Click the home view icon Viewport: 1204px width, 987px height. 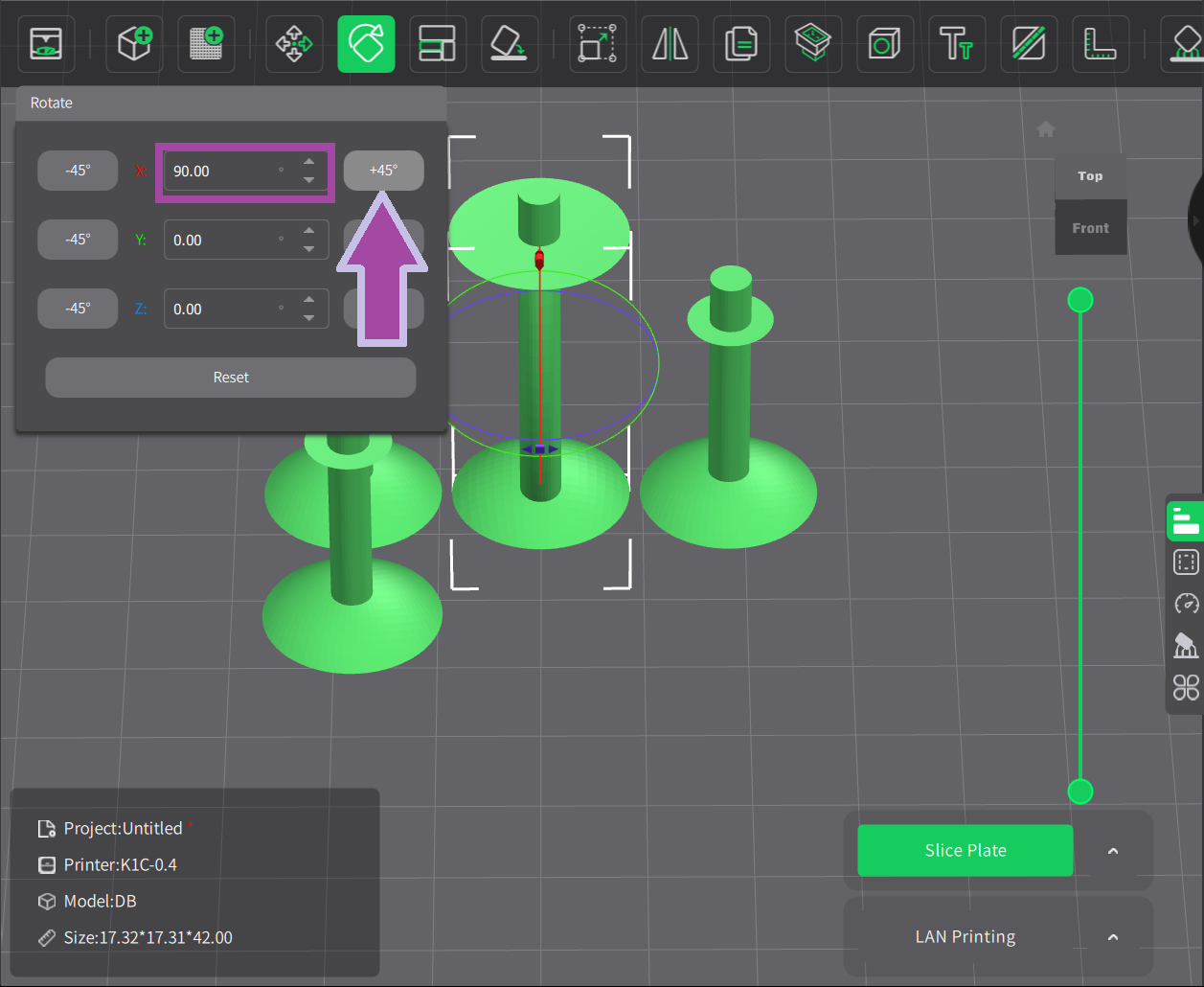coord(1046,129)
